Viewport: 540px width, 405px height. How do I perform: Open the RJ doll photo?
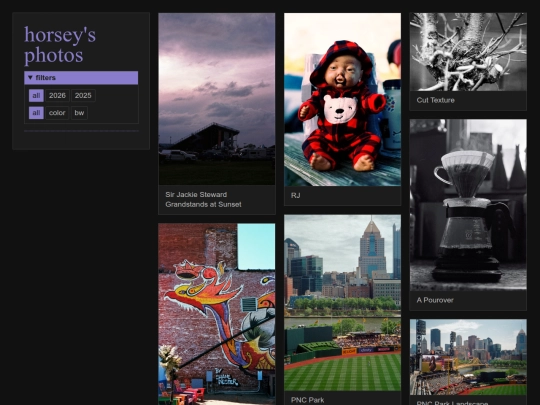pyautogui.click(x=342, y=100)
